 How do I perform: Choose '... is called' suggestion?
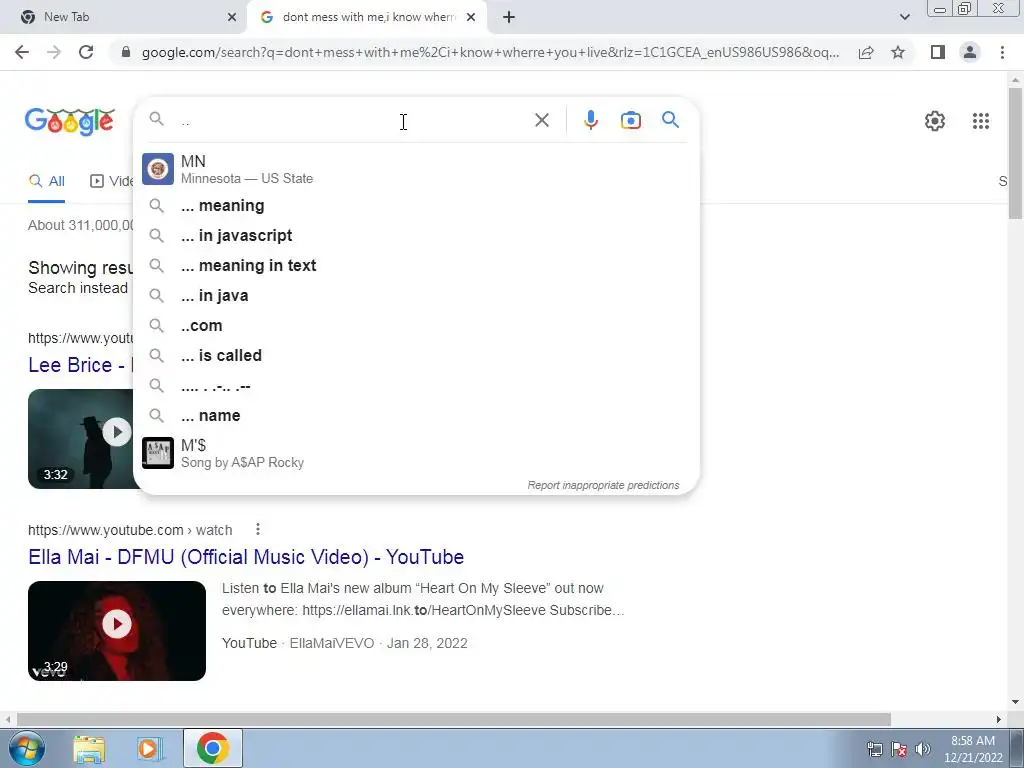pyautogui.click(x=416, y=356)
